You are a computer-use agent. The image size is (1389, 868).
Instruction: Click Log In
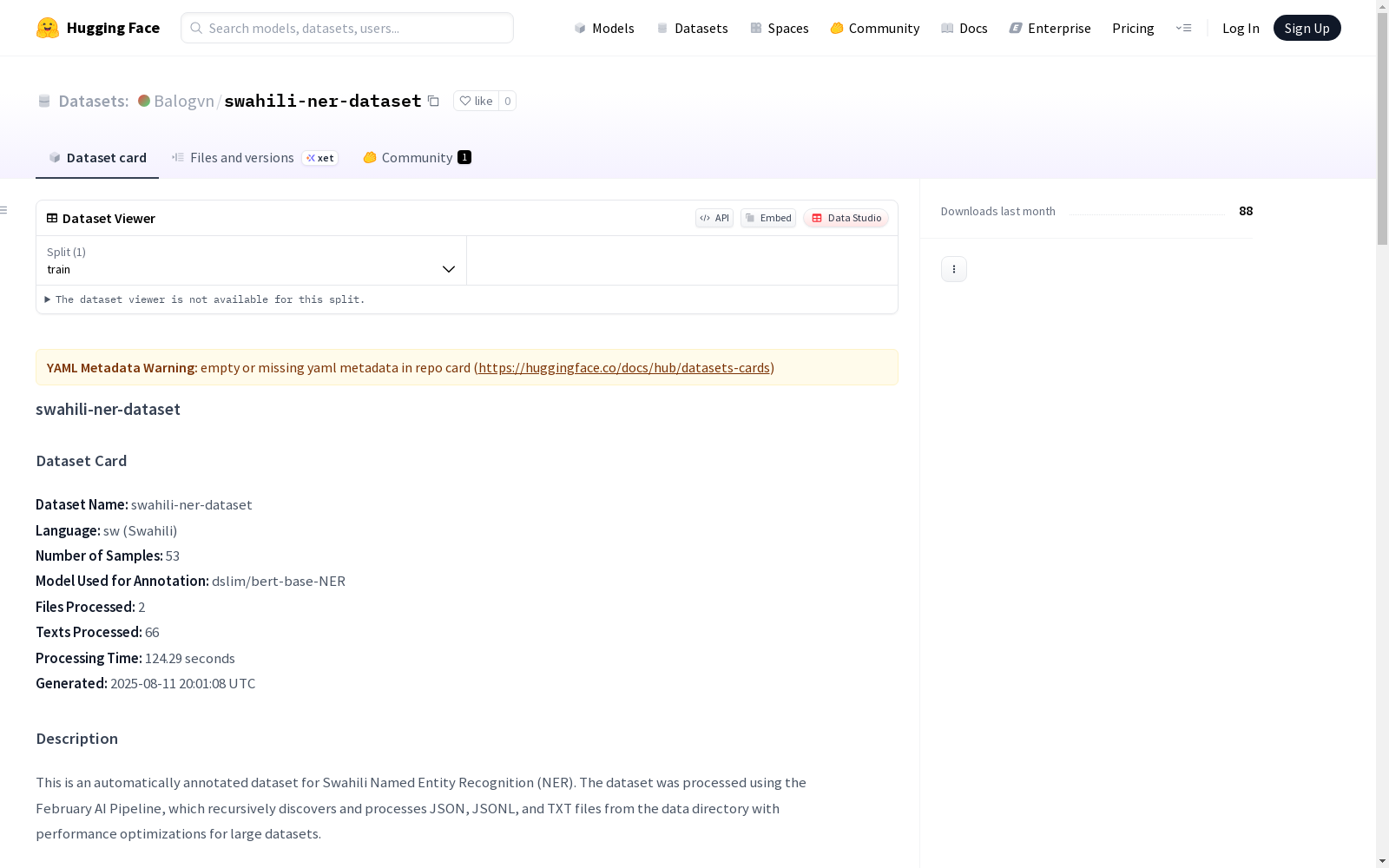[1241, 28]
